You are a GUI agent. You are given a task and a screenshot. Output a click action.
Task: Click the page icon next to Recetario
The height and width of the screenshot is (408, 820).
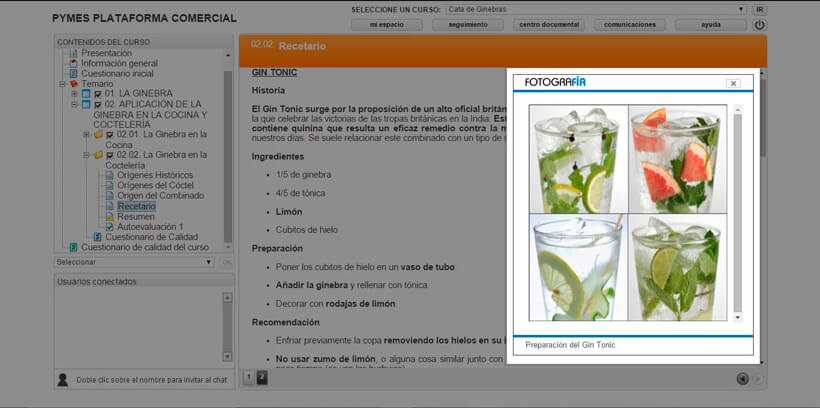click(109, 206)
